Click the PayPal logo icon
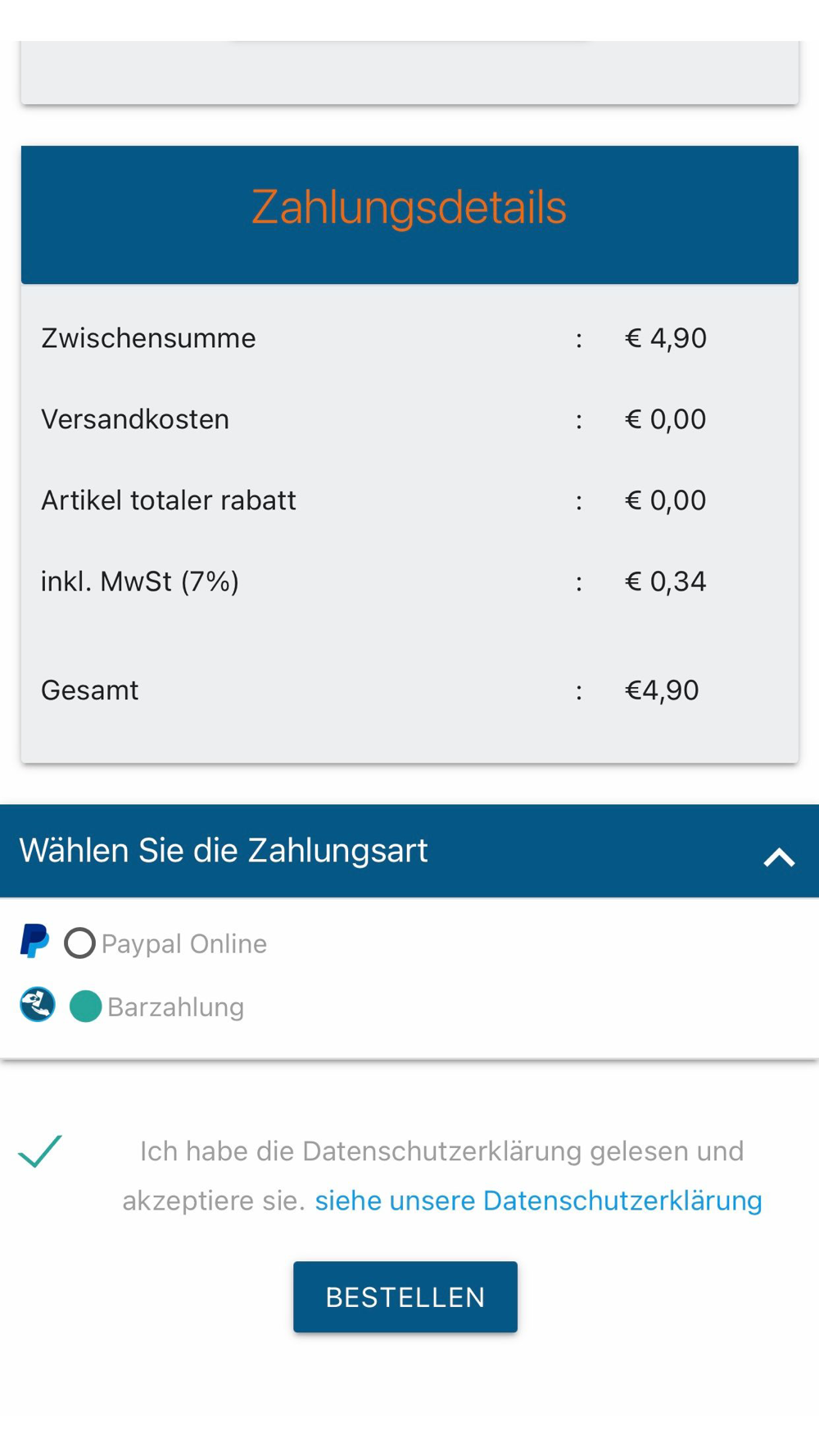The width and height of the screenshot is (819, 1456). coord(34,941)
